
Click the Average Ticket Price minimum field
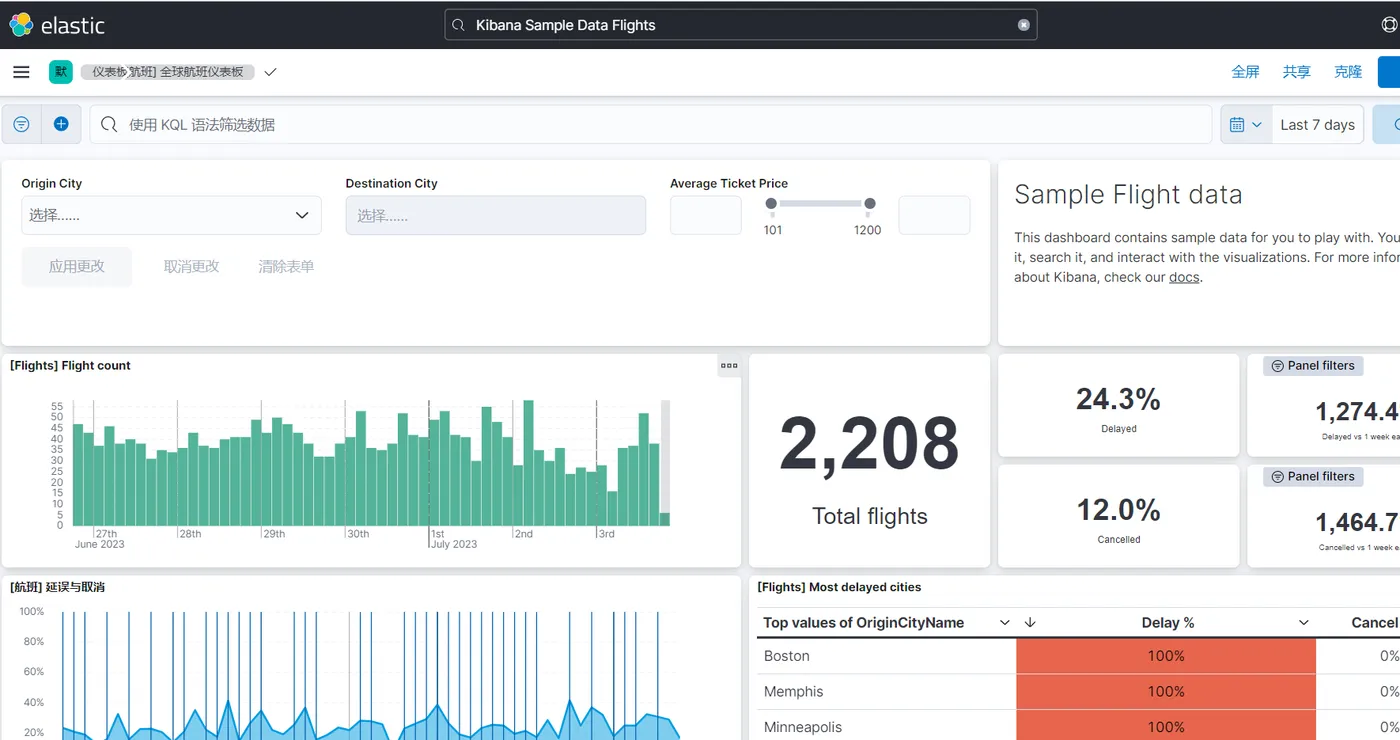pos(705,215)
